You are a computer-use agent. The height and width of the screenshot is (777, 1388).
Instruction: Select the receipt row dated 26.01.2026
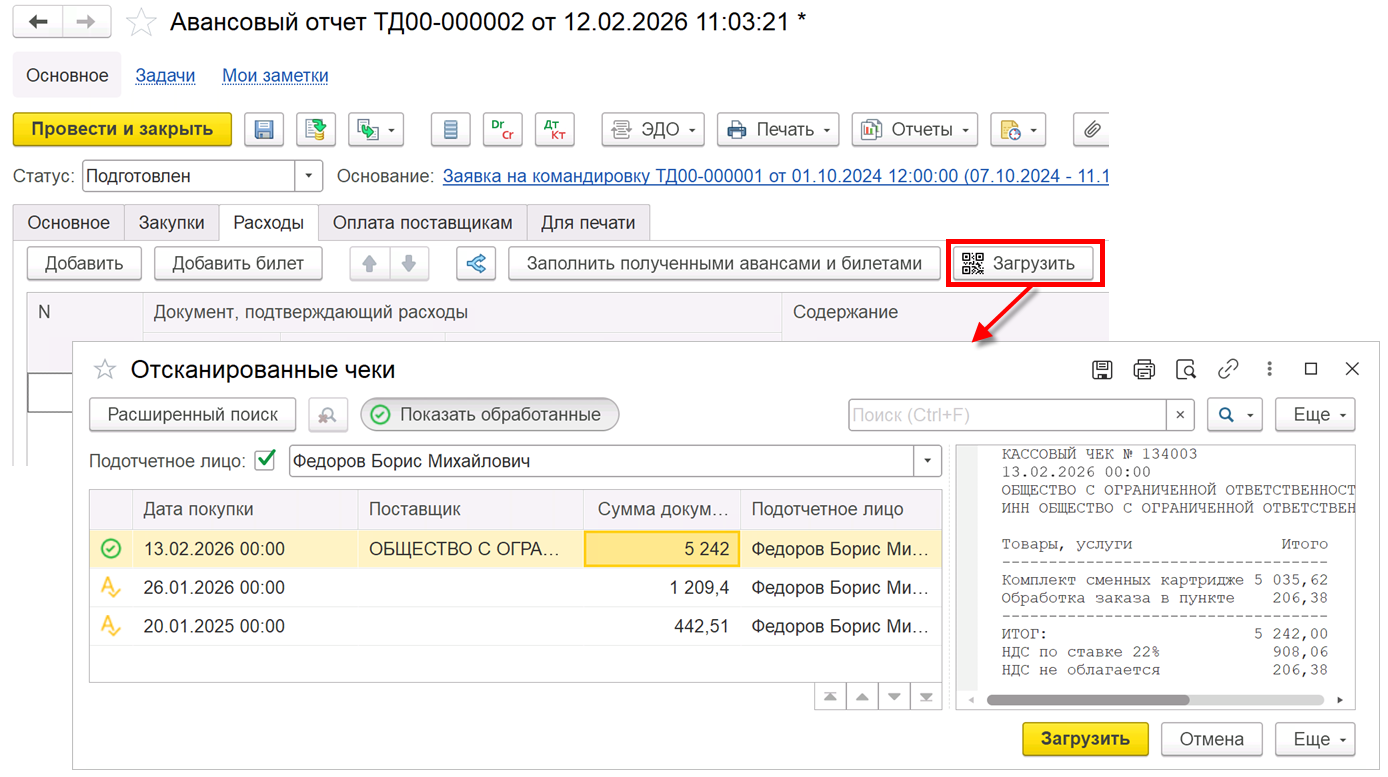click(x=515, y=588)
